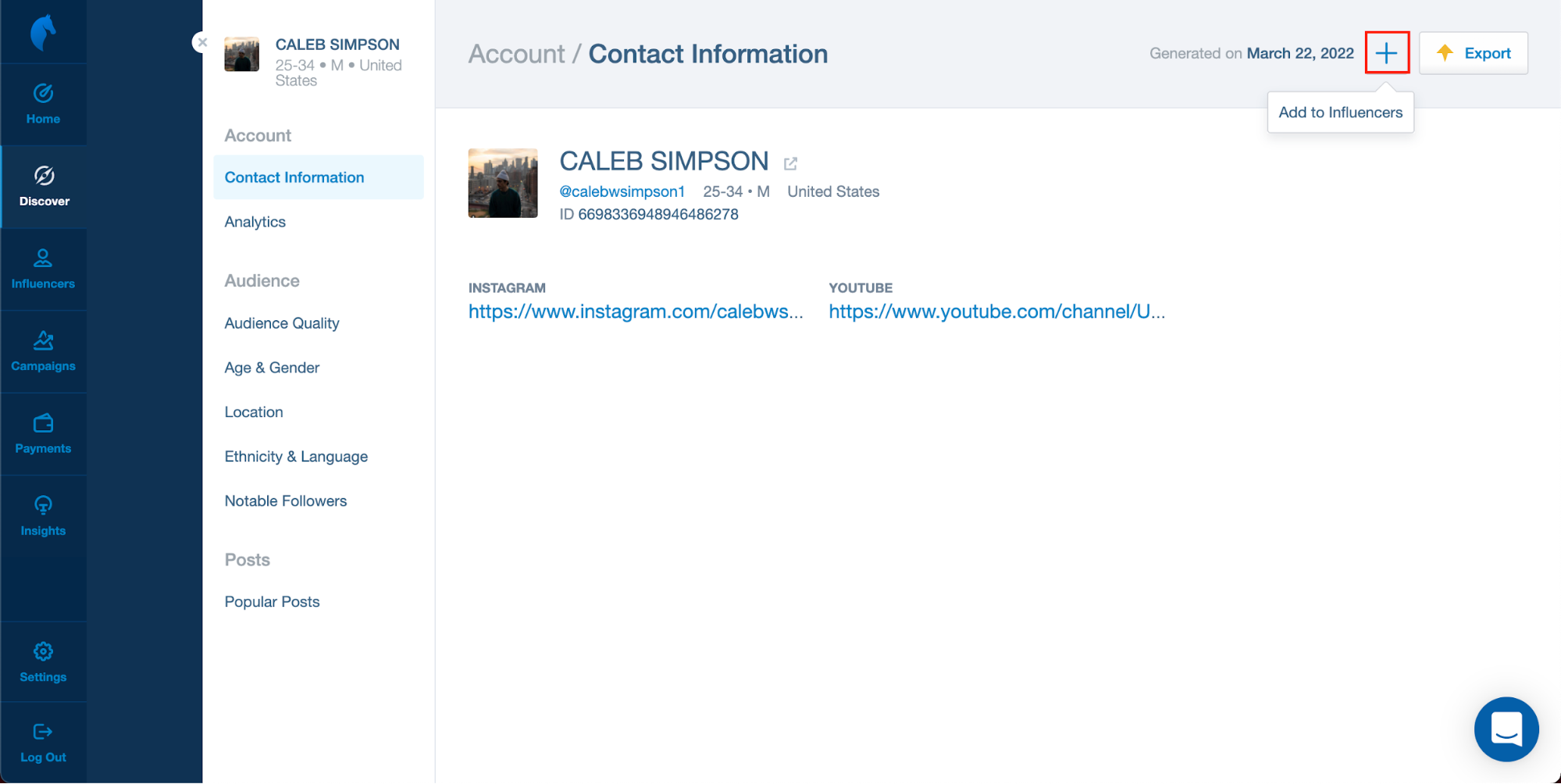The width and height of the screenshot is (1561, 784).
Task: Open Popular Posts section
Action: tap(272, 602)
